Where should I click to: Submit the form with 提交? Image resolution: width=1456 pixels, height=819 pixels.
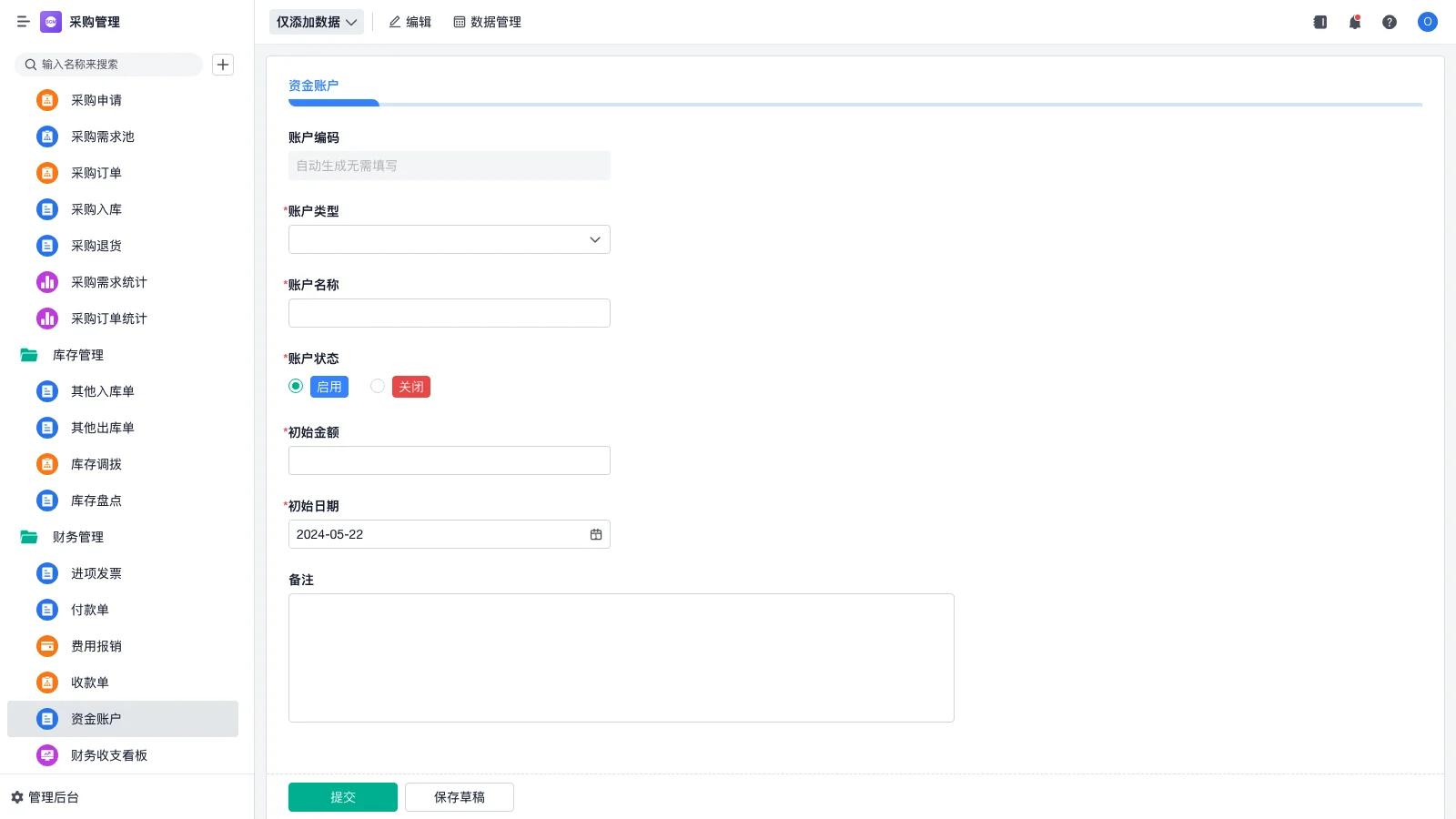click(343, 797)
